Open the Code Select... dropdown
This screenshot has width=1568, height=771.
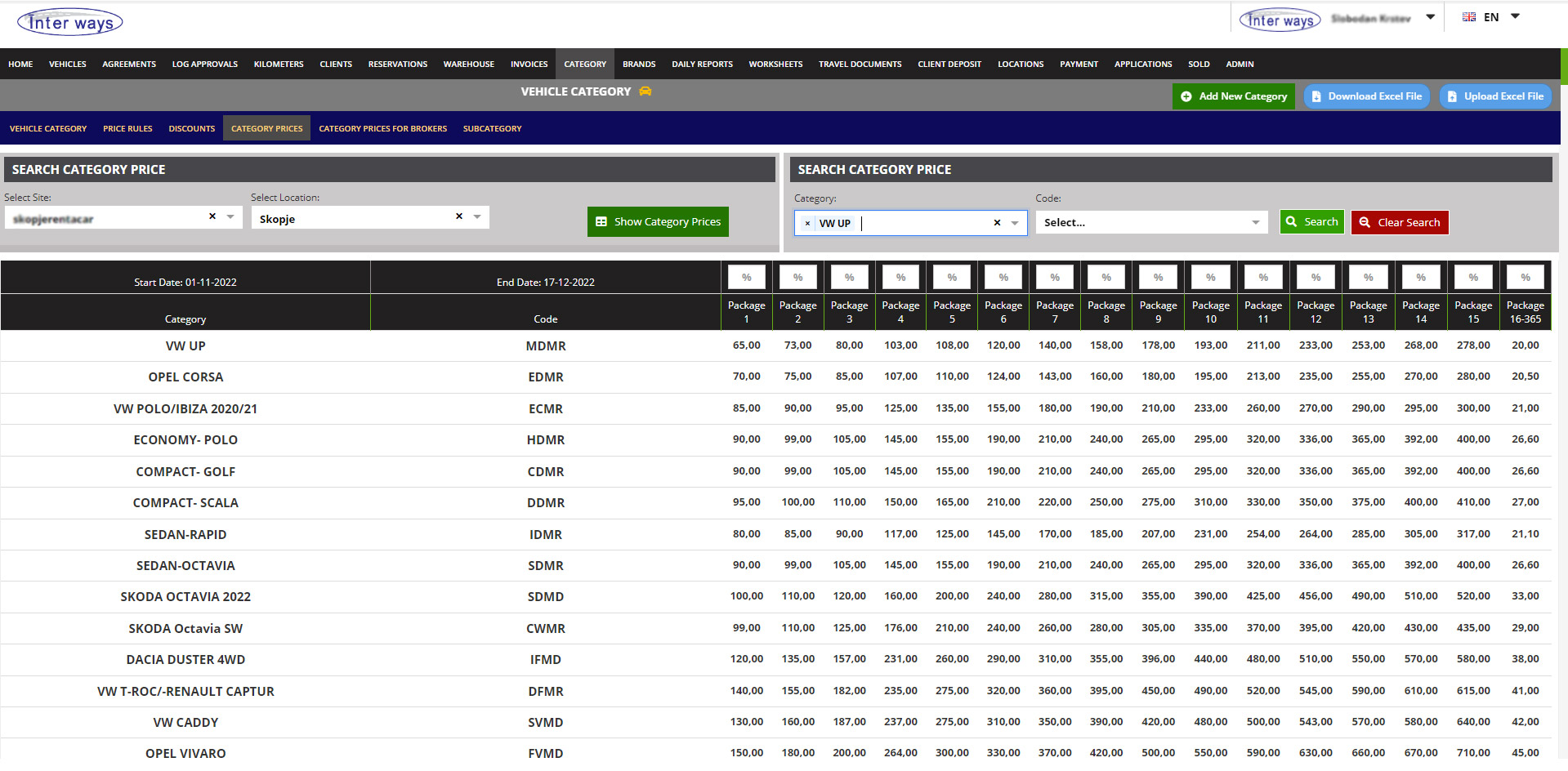1151,222
